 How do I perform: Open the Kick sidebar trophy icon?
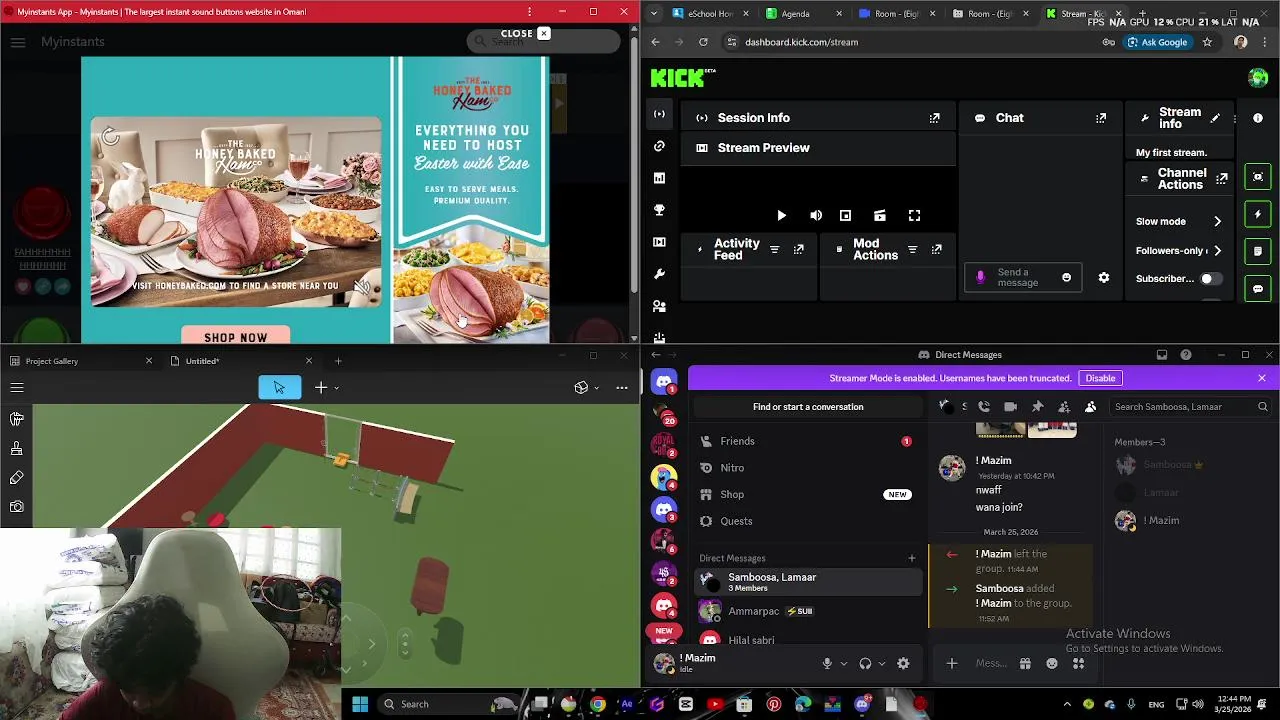[659, 210]
